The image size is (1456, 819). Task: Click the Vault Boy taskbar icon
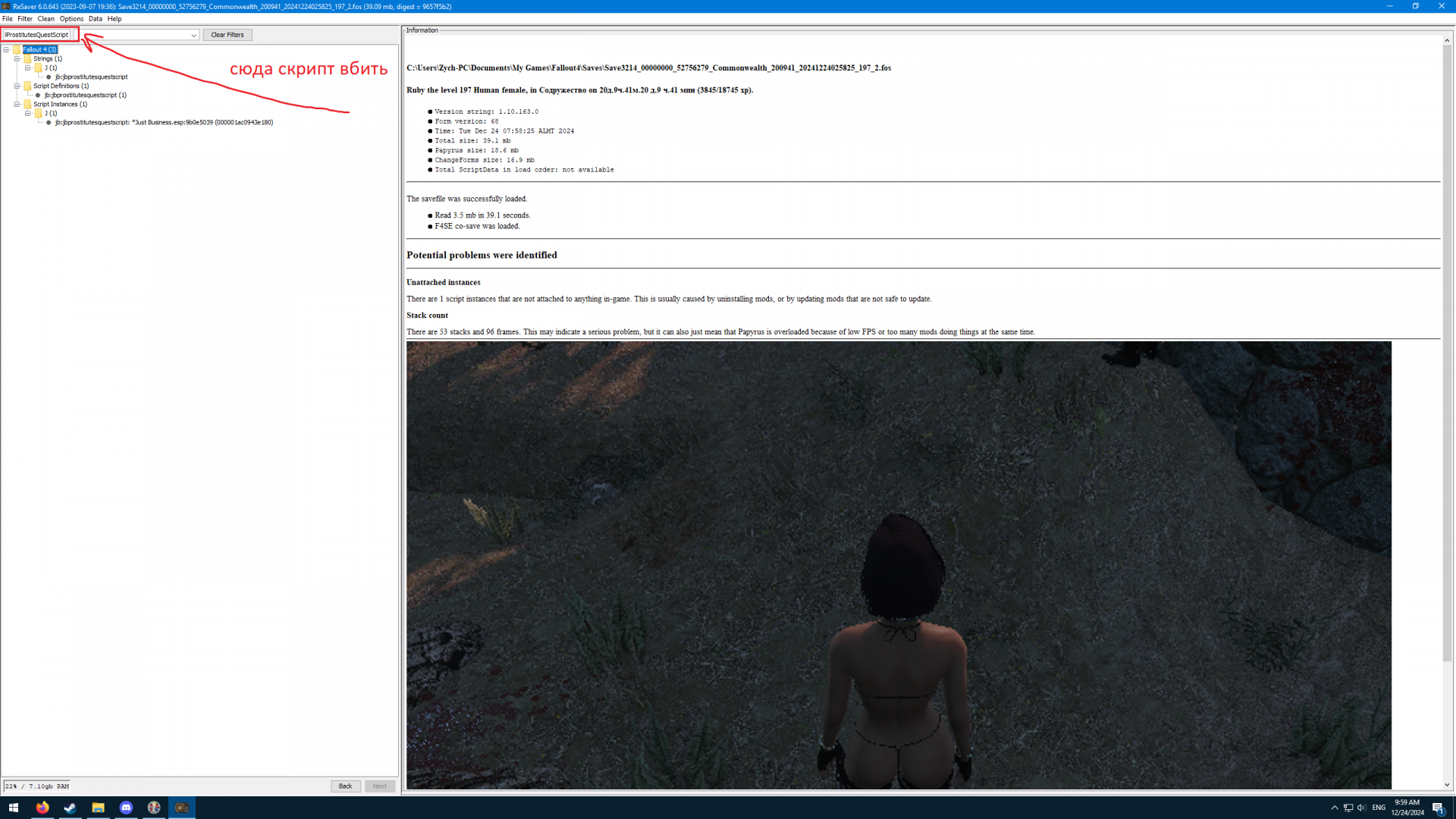(154, 808)
